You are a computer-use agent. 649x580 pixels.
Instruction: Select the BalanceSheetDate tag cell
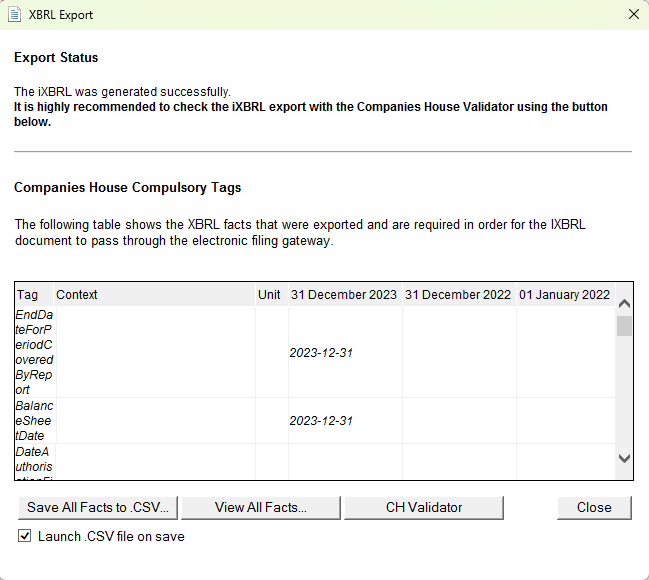coord(34,421)
